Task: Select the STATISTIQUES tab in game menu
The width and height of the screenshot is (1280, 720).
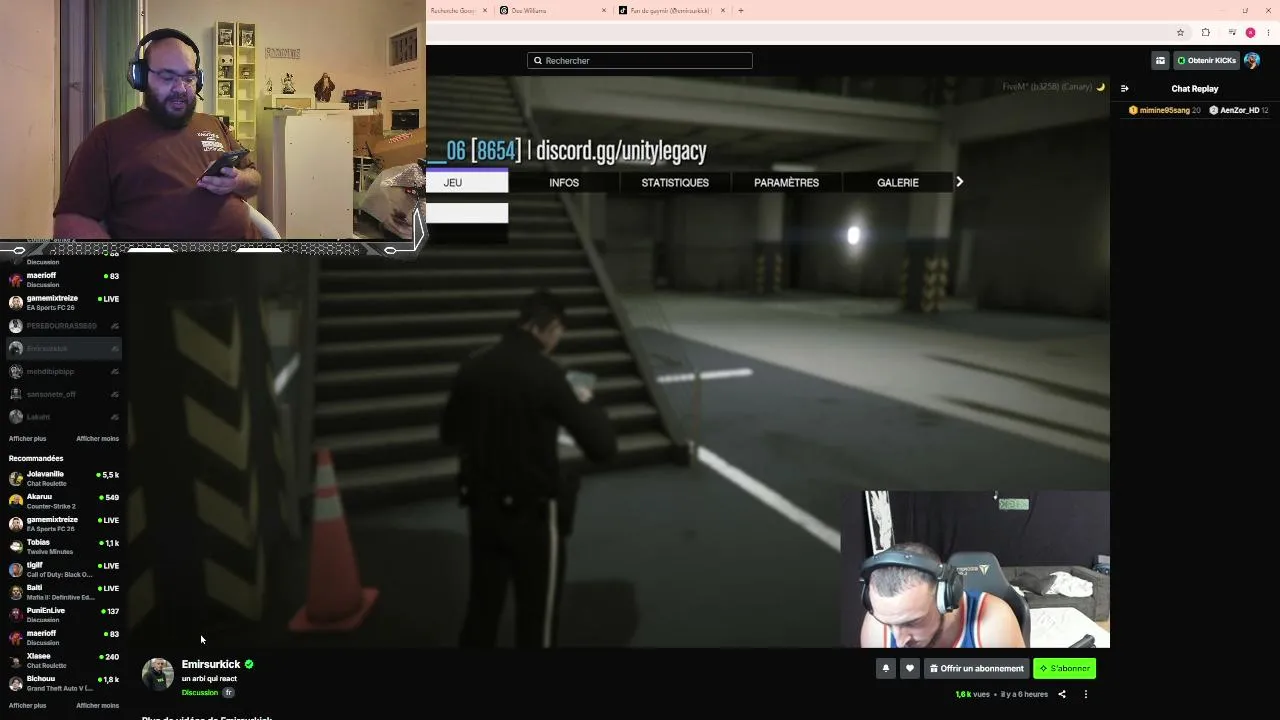Action: (675, 182)
